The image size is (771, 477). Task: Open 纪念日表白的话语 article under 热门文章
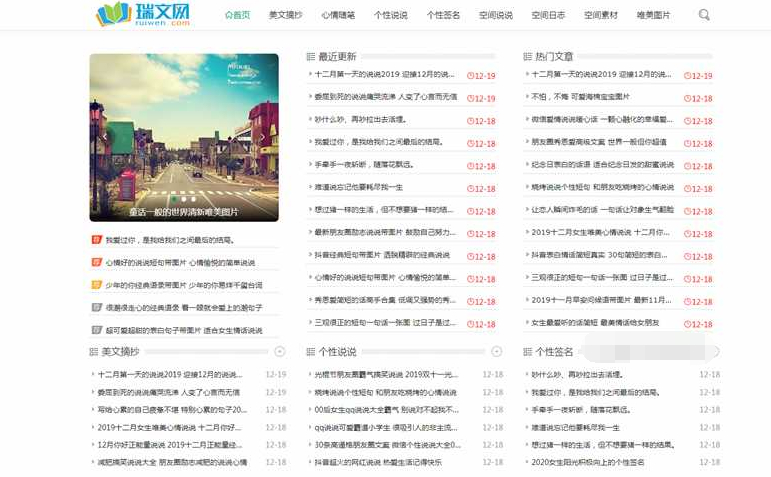pyautogui.click(x=603, y=165)
